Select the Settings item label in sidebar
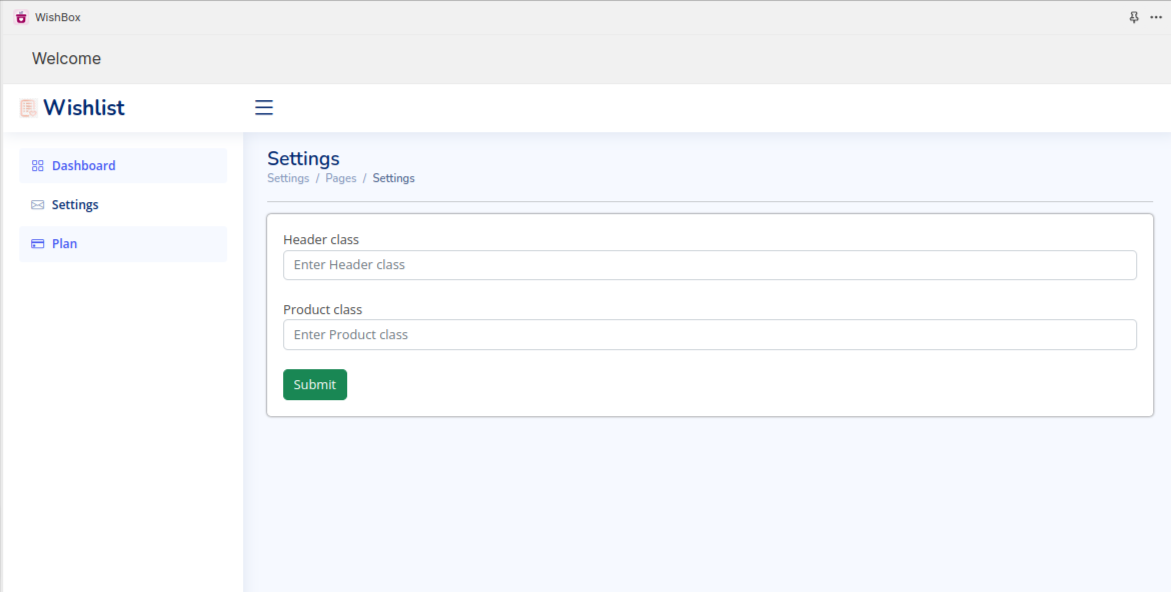1171x592 pixels. (75, 205)
